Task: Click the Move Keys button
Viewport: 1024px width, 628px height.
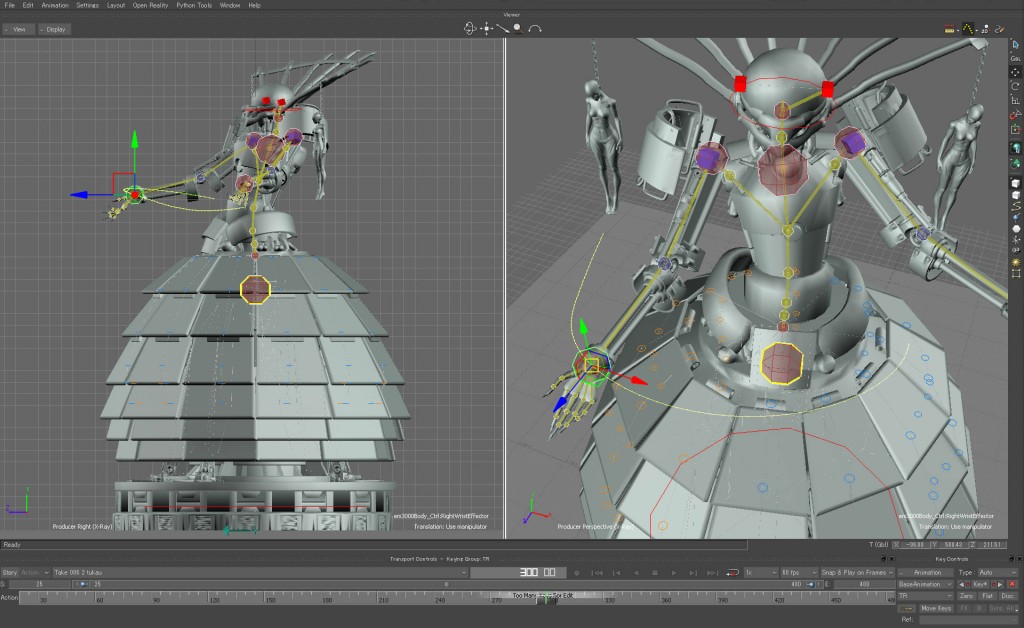Action: coord(936,607)
